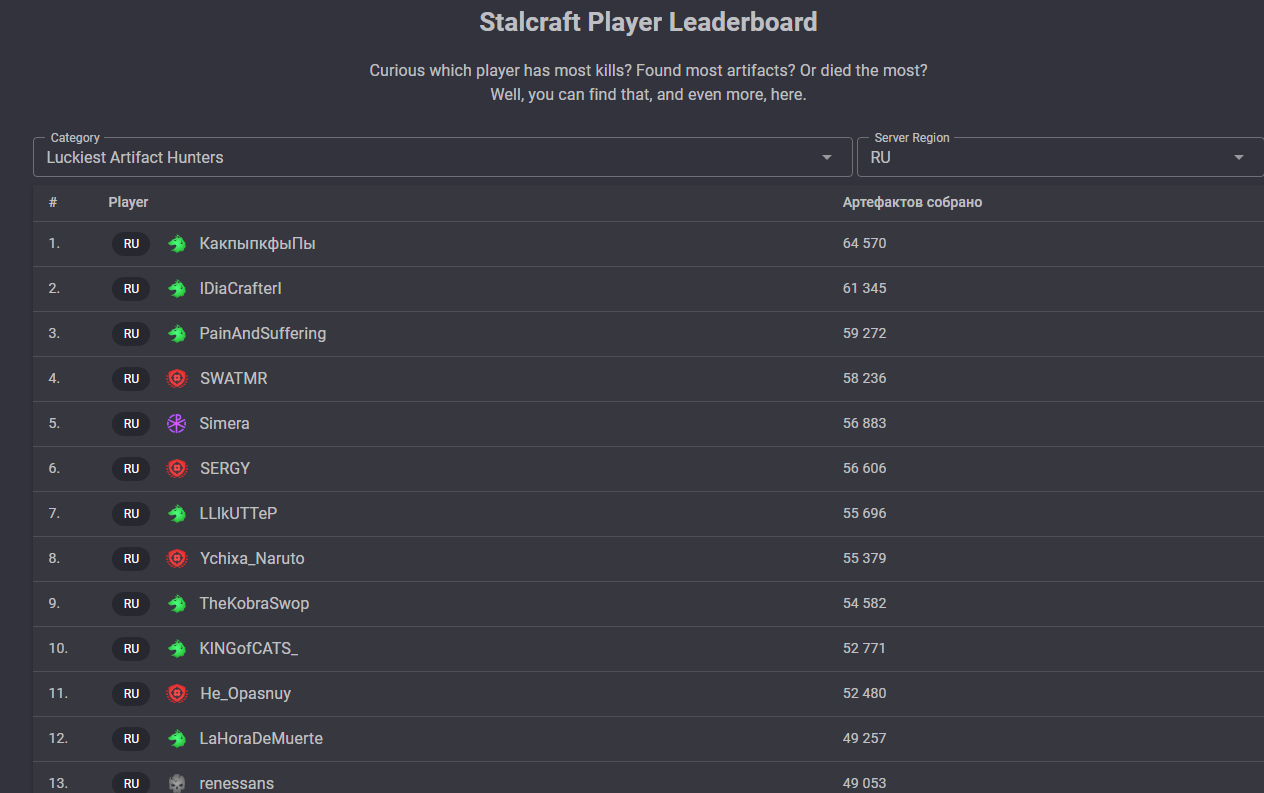
Task: Open player IDiaCrafterI profile
Action: [x=240, y=288]
